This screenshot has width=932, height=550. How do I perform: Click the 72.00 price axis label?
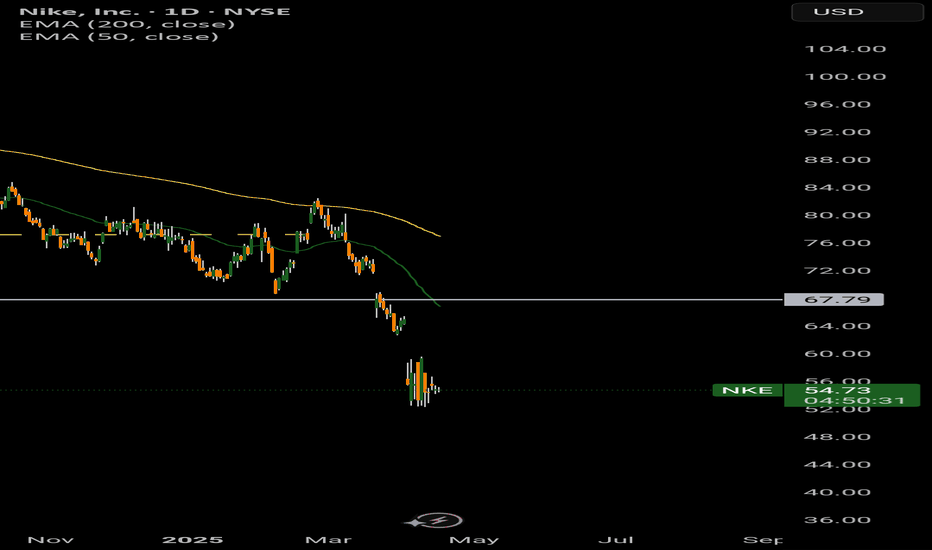click(x=837, y=271)
